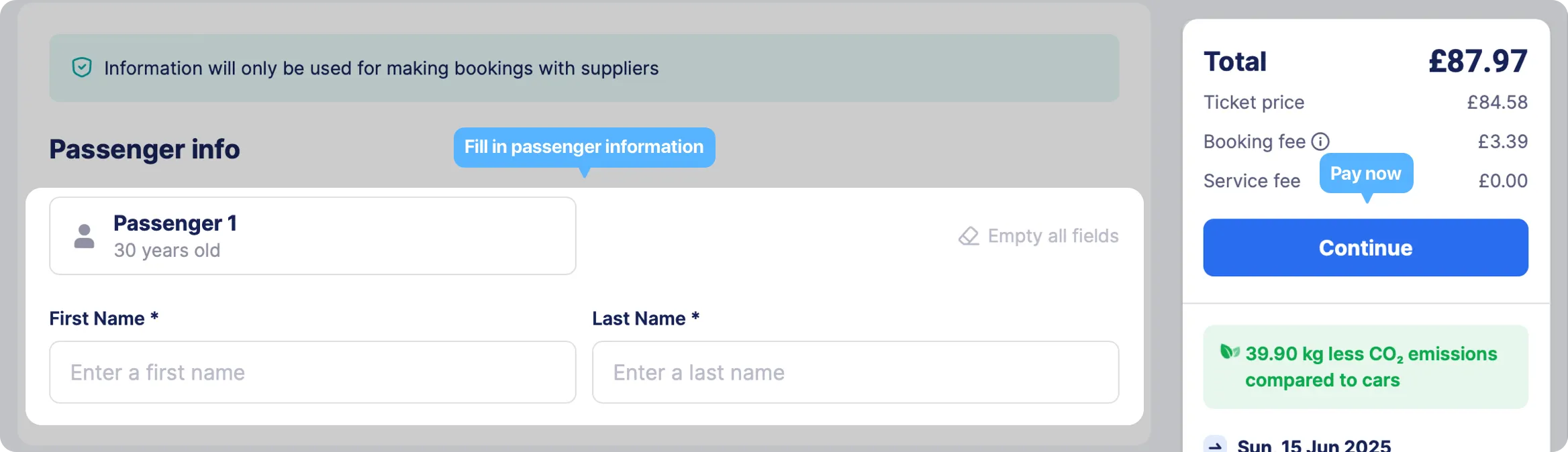Click the Total price £87.97
The image size is (1568, 452).
coord(1477,61)
